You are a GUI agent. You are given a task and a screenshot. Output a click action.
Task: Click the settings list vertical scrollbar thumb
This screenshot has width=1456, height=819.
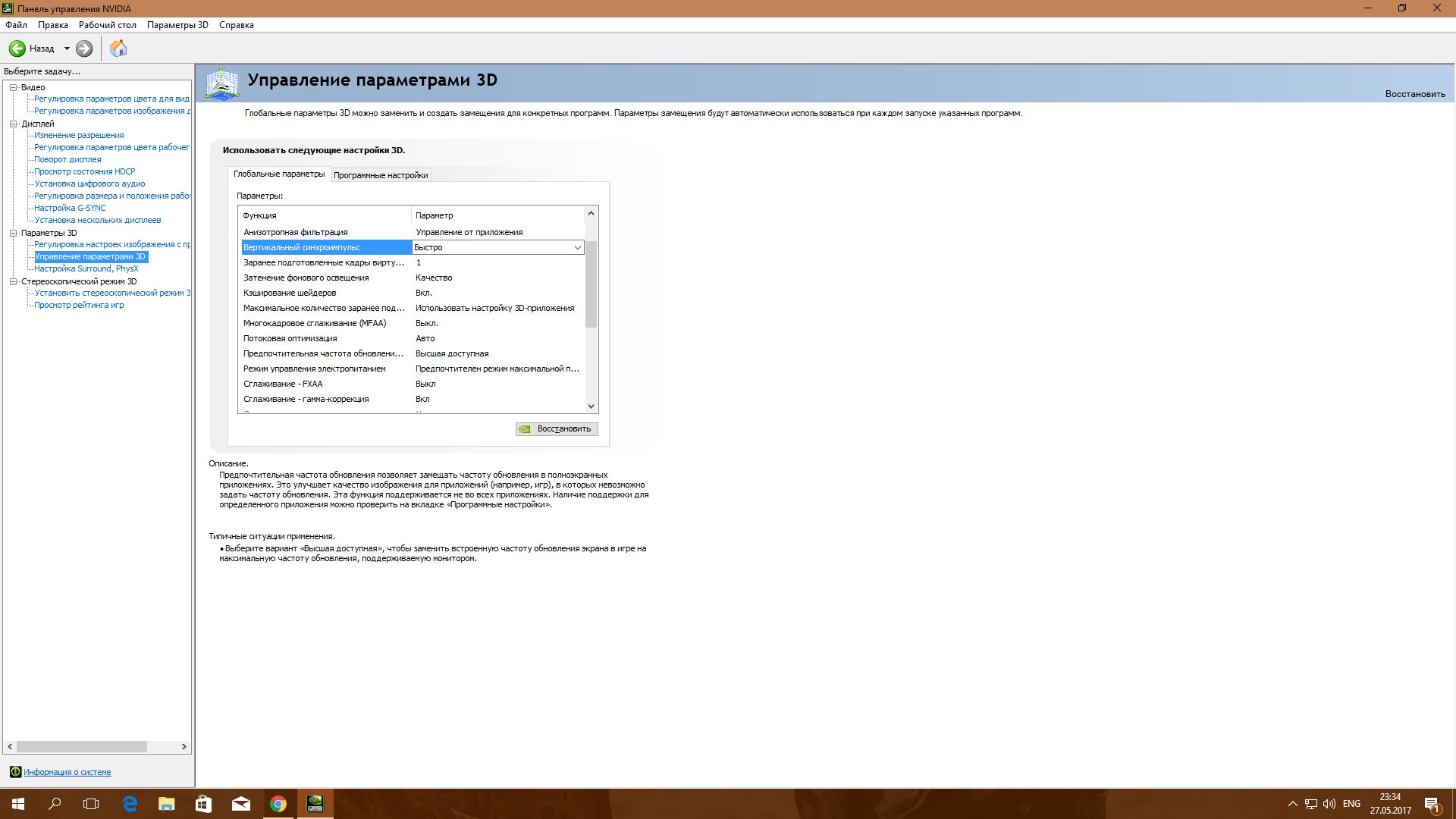tap(591, 284)
